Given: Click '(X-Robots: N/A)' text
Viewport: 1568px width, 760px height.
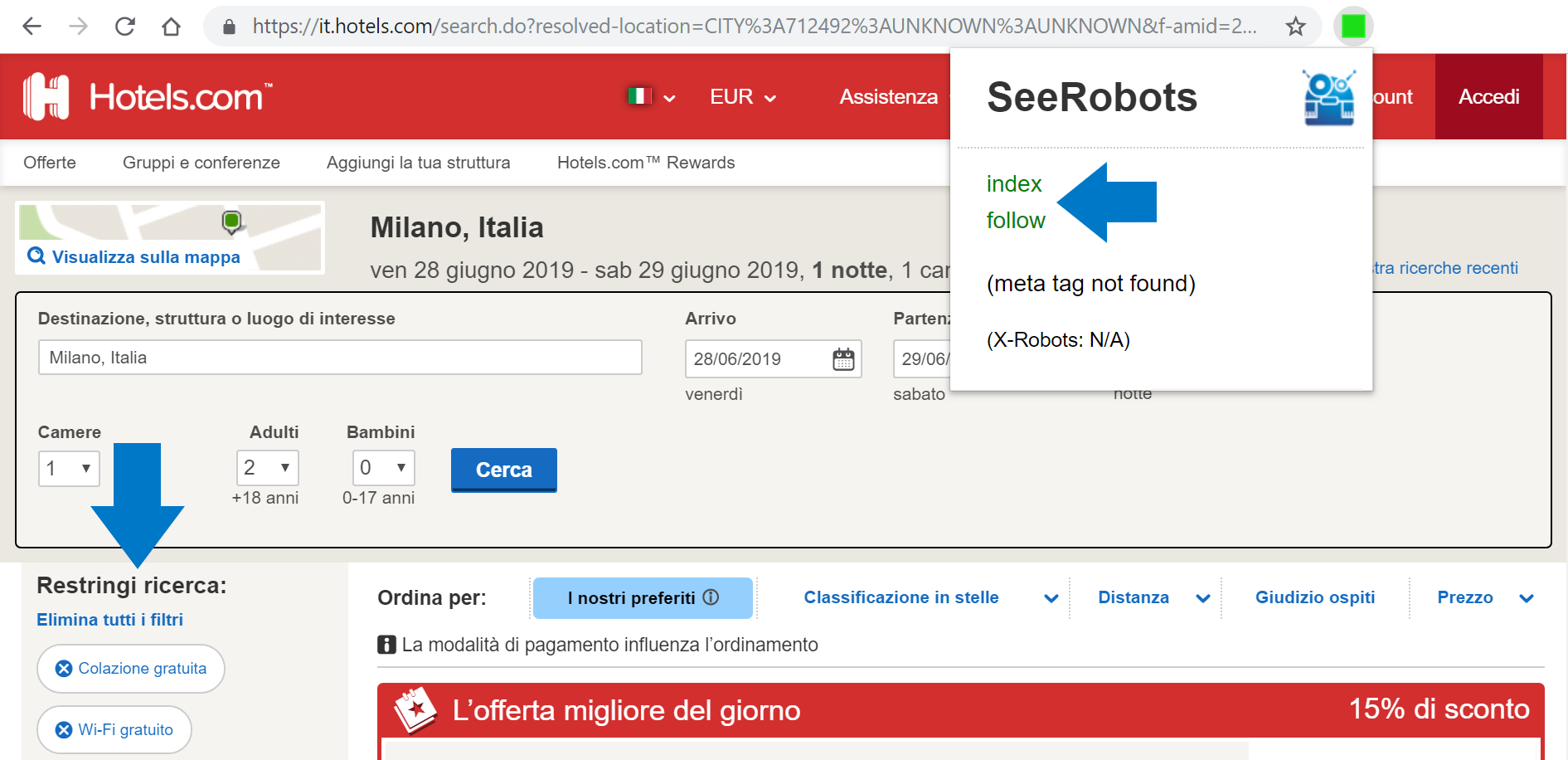Looking at the screenshot, I should point(1058,340).
